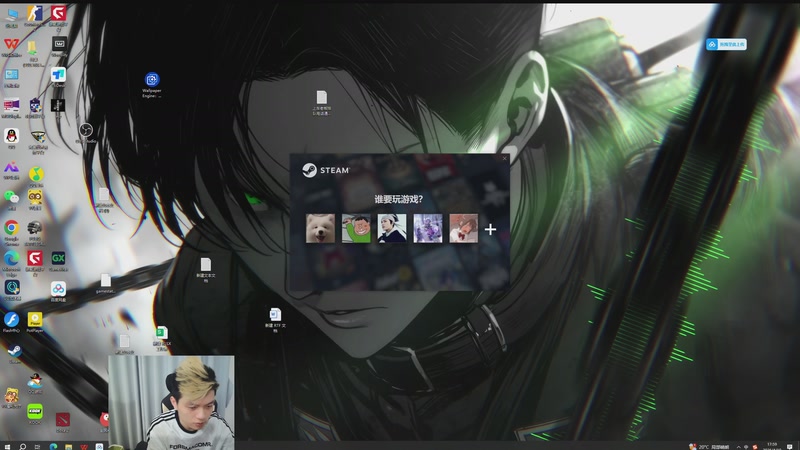Add a new Steam account with plus button
This screenshot has width=800, height=450.
click(490, 230)
